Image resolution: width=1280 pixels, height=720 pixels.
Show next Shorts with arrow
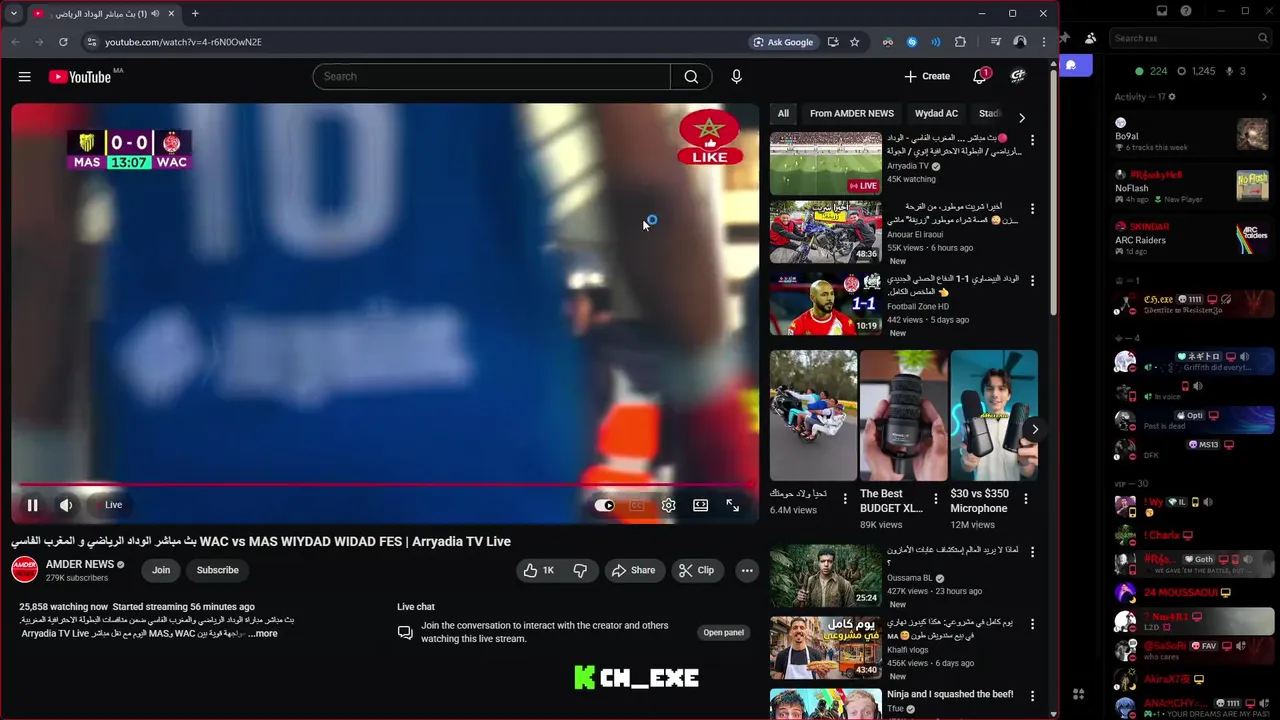coord(1034,429)
